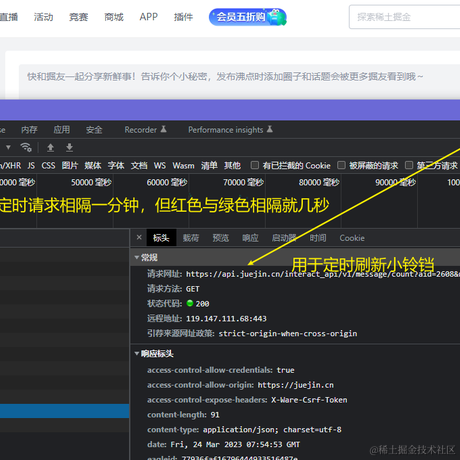The width and height of the screenshot is (460, 460).
Task: Click the 50000 毫秒 timeline marker
Action: click(91, 182)
